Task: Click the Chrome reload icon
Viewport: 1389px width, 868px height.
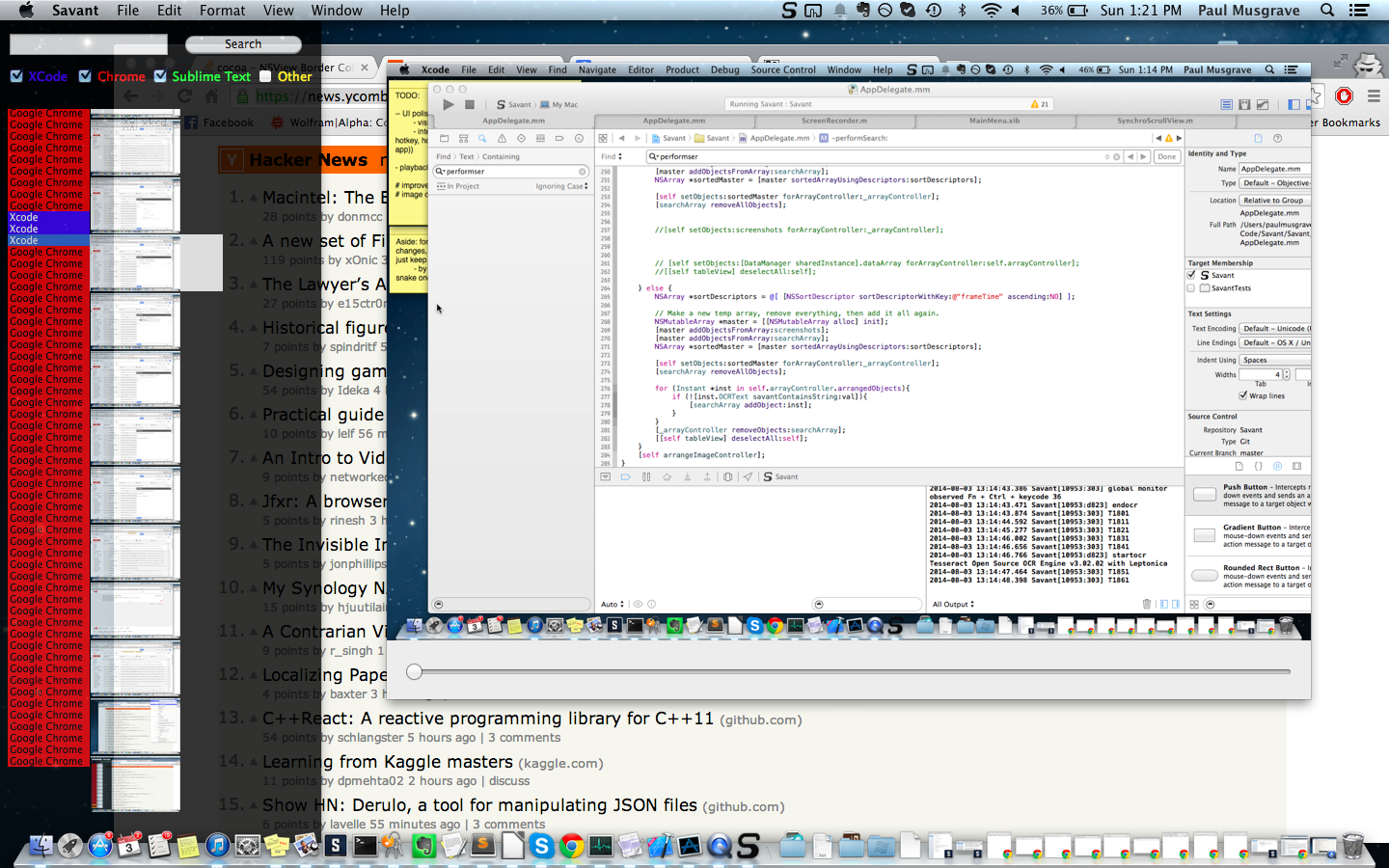Action: click(184, 95)
